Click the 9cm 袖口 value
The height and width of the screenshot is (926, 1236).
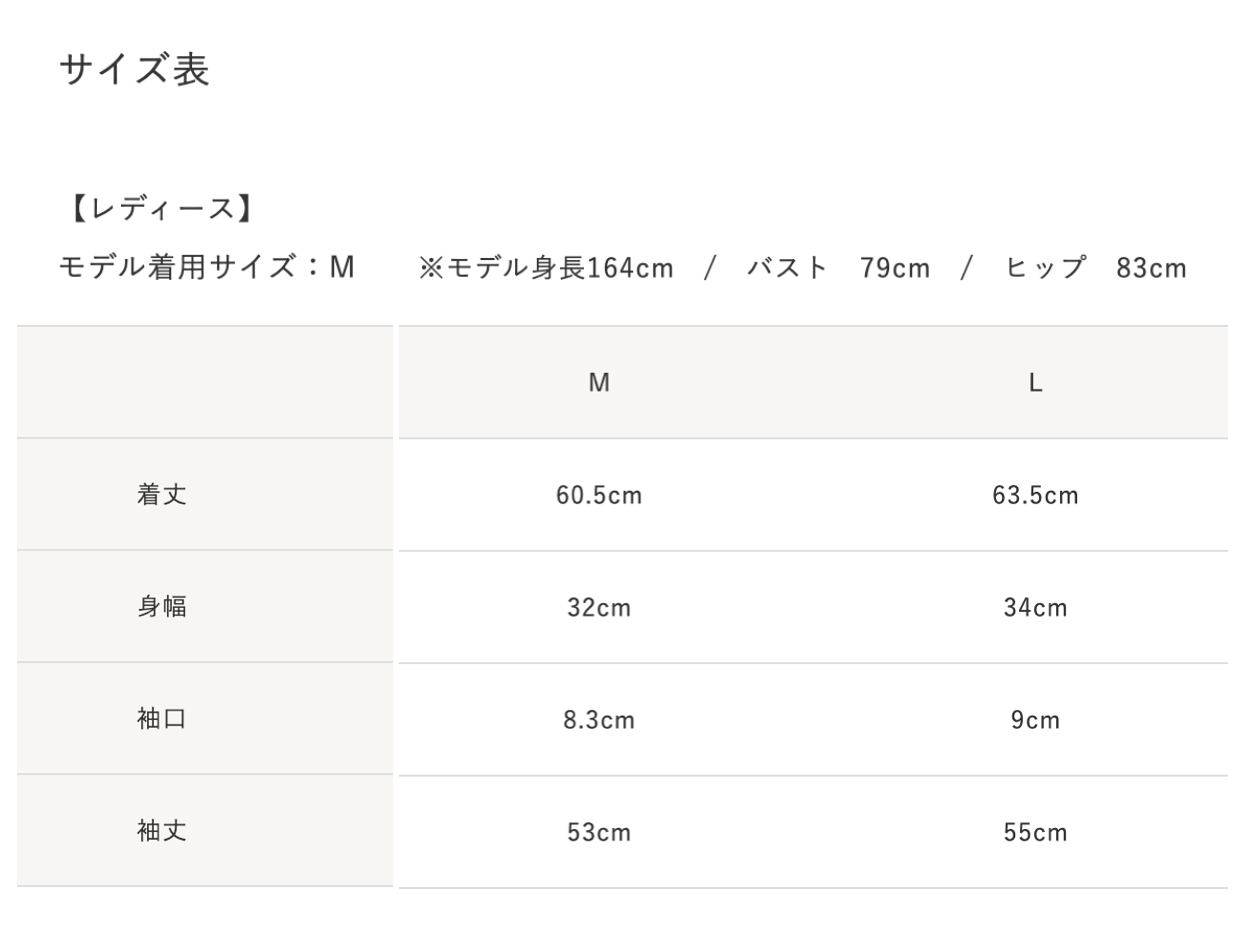[x=1036, y=720]
